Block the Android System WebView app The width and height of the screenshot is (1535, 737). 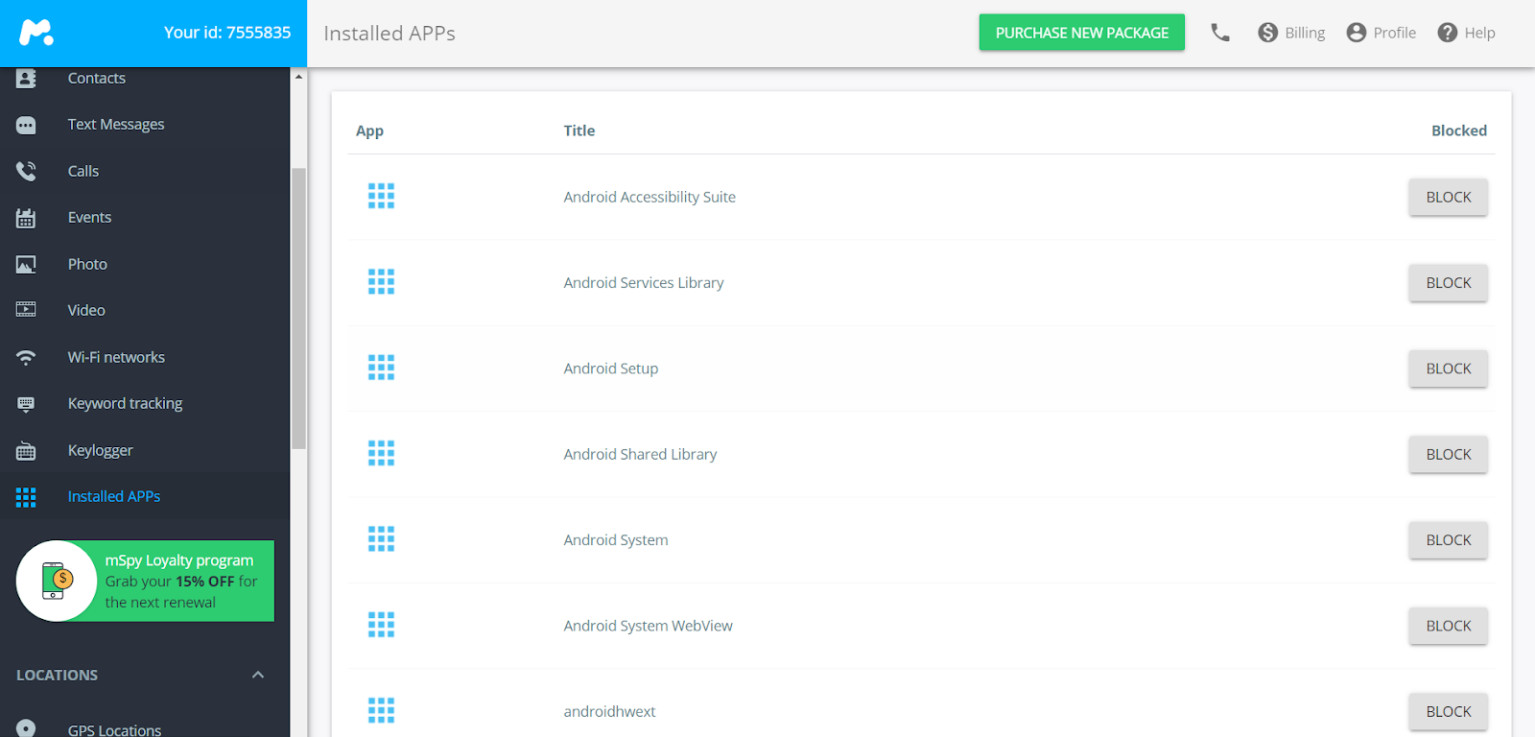click(x=1447, y=626)
